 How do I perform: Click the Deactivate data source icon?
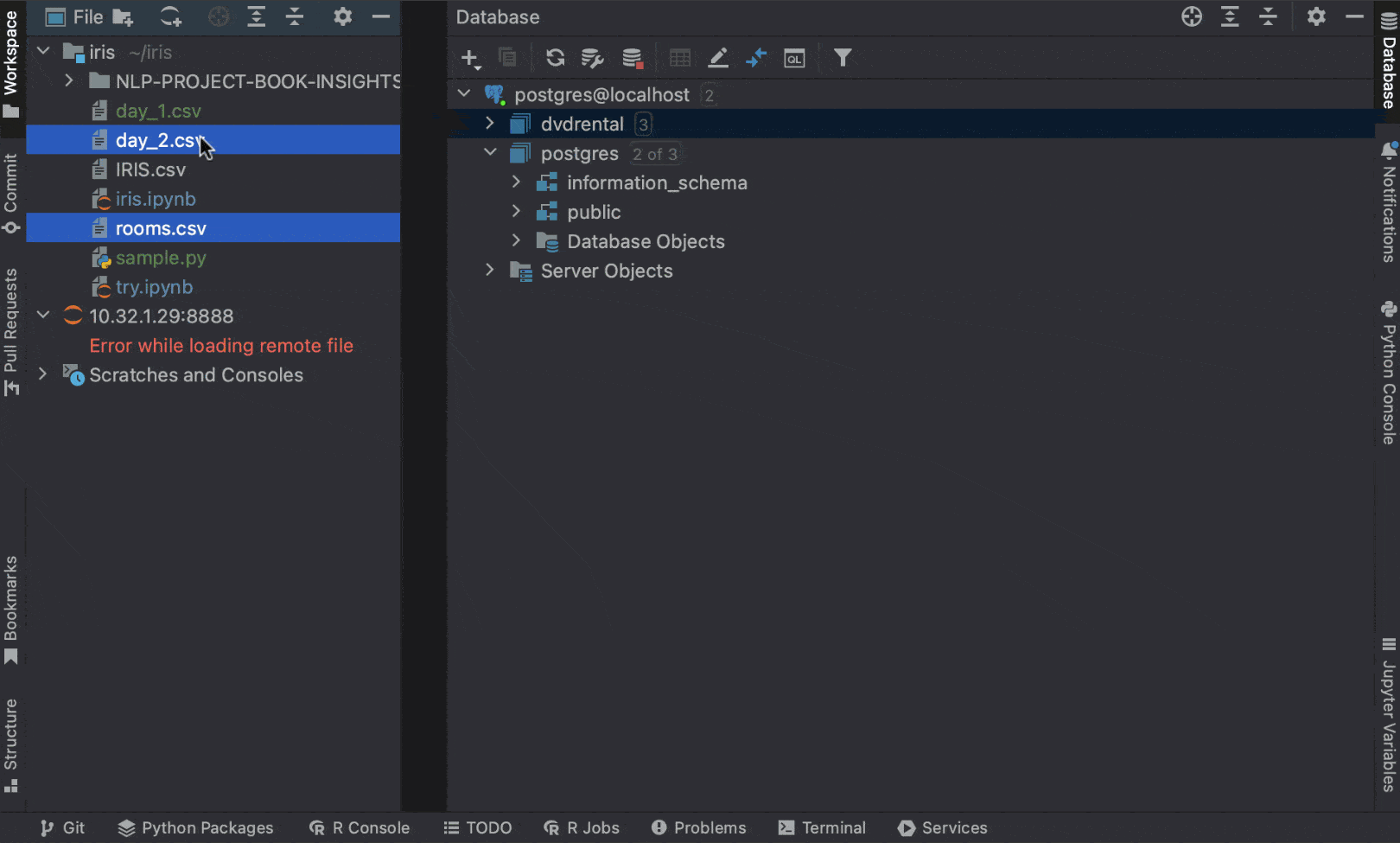pyautogui.click(x=633, y=58)
